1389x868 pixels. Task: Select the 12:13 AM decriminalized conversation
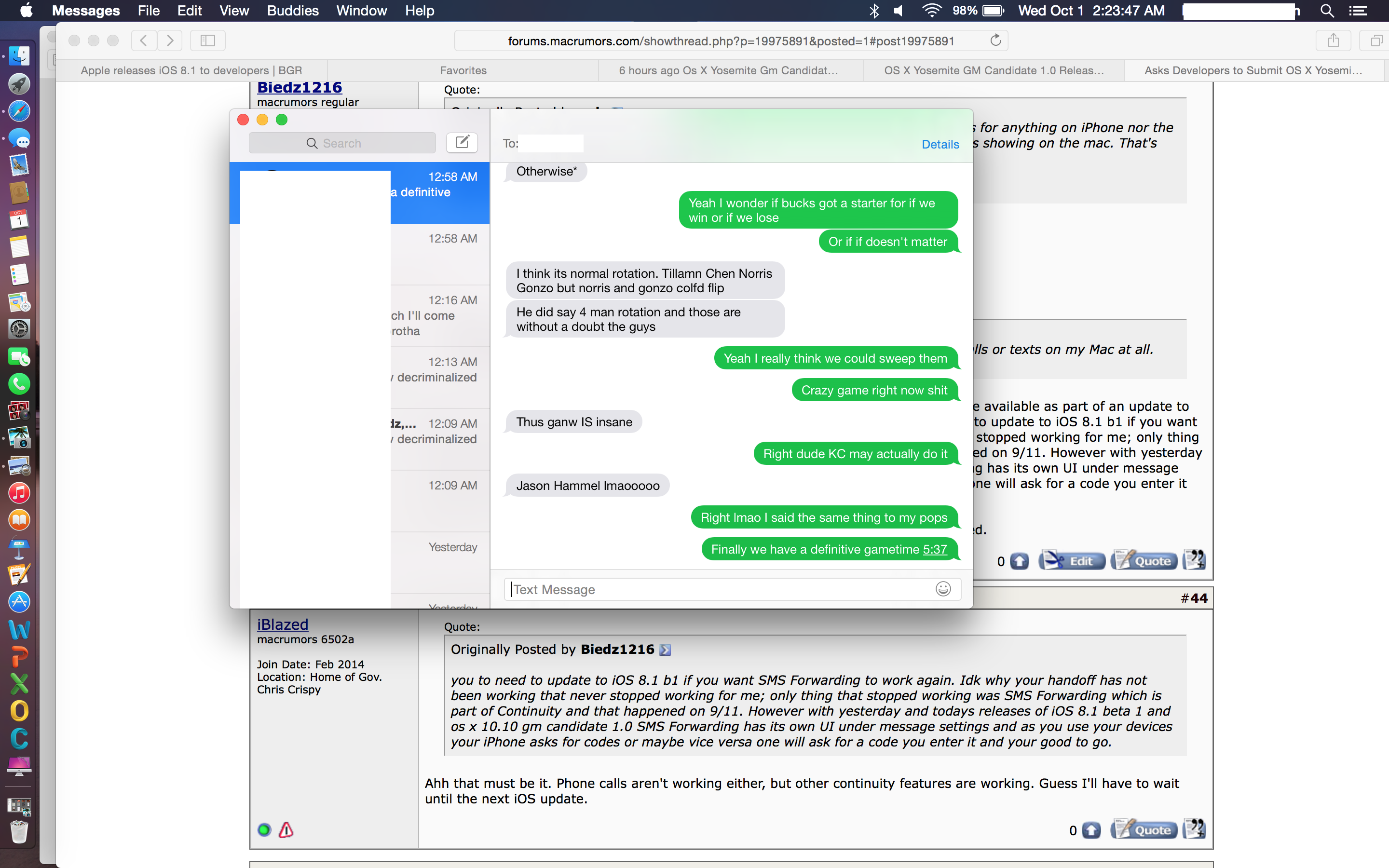[x=359, y=377]
